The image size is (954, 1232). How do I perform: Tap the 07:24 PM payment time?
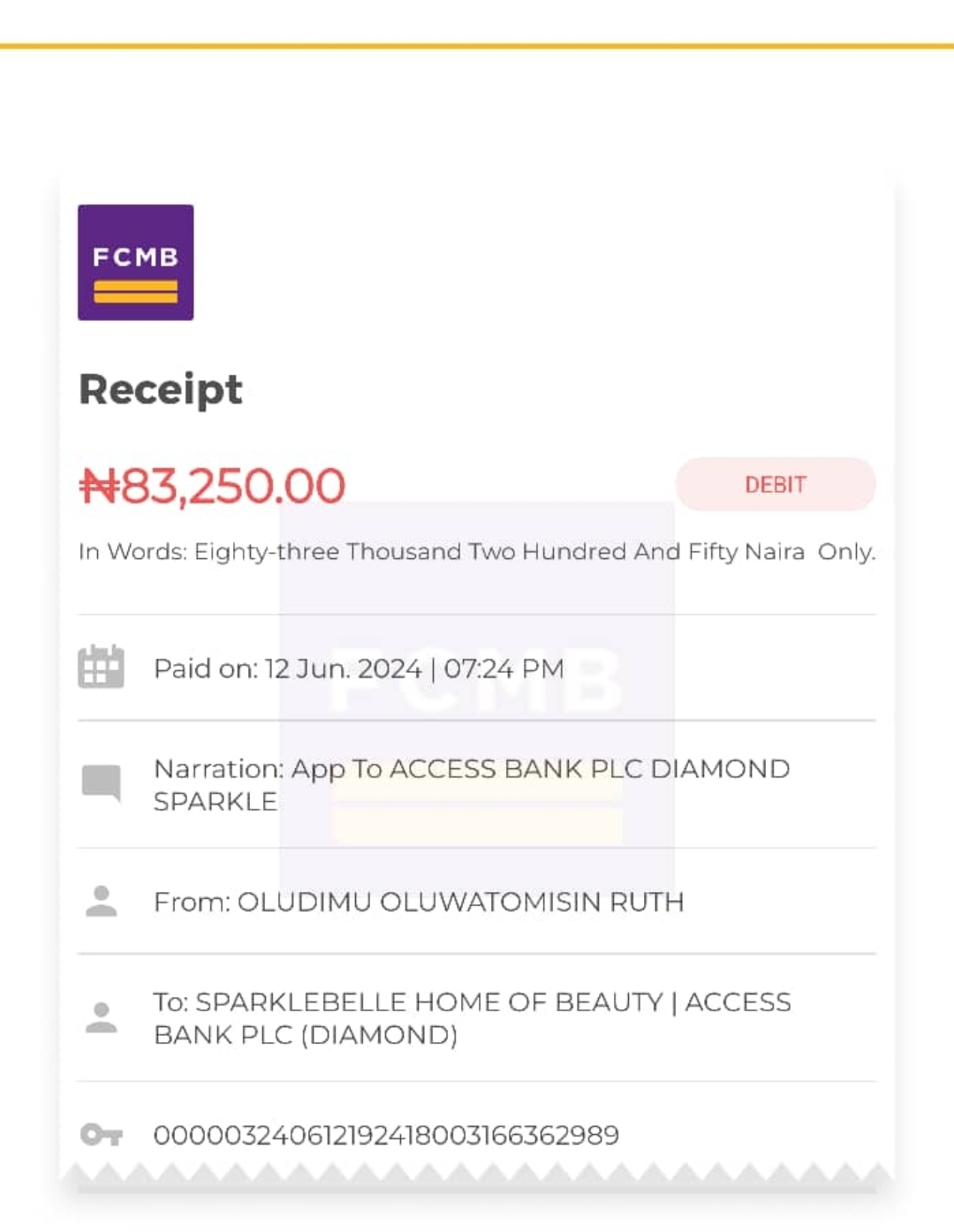[x=503, y=669]
